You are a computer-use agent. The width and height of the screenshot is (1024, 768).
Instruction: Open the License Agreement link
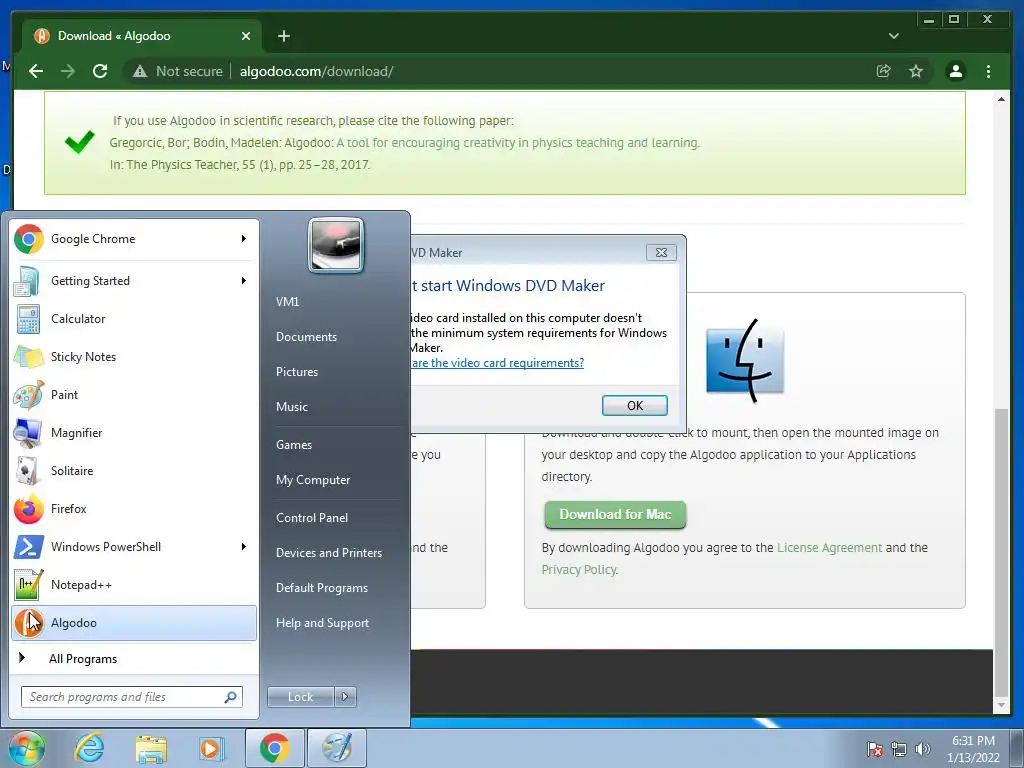click(829, 548)
